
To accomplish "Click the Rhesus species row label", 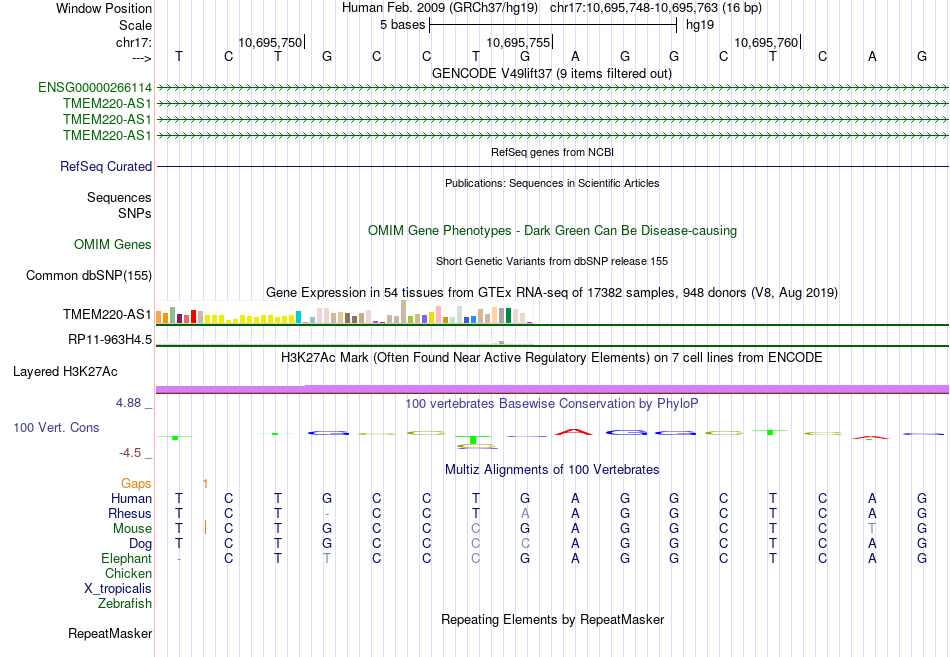I will point(130,513).
